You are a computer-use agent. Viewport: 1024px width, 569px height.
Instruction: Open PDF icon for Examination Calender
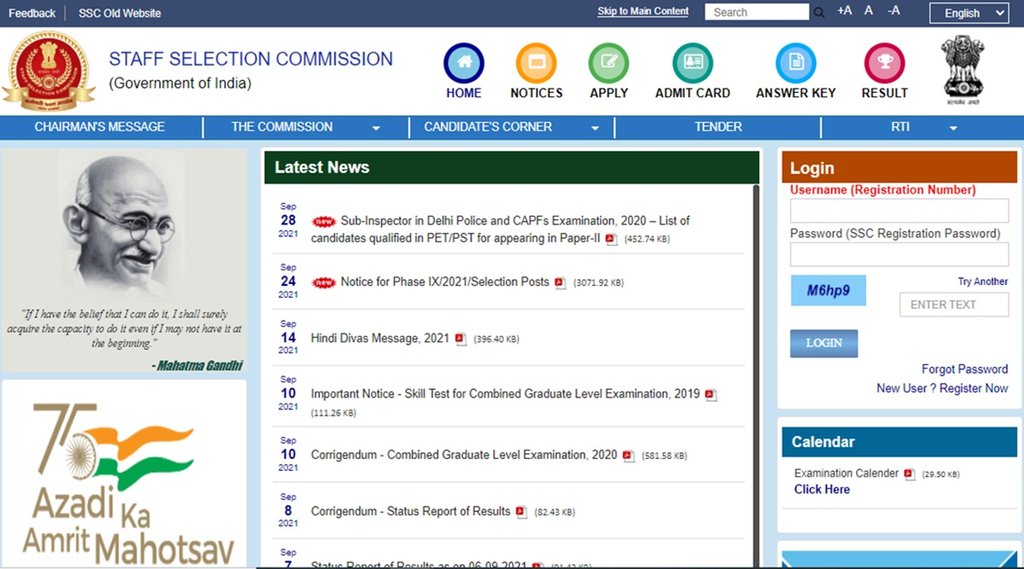[x=909, y=474]
